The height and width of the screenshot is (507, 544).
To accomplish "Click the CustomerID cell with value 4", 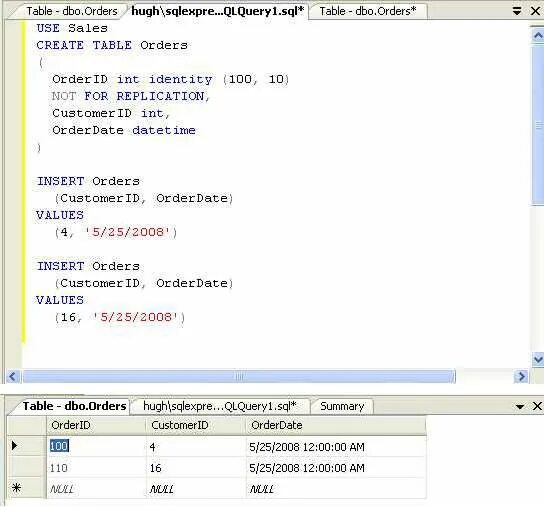I will tap(196, 446).
